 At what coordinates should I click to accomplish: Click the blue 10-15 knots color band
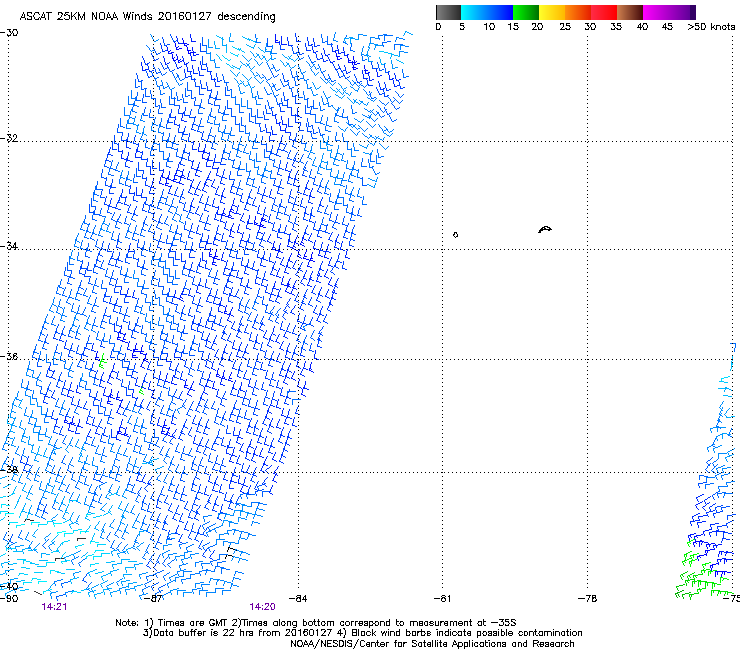[x=500, y=12]
